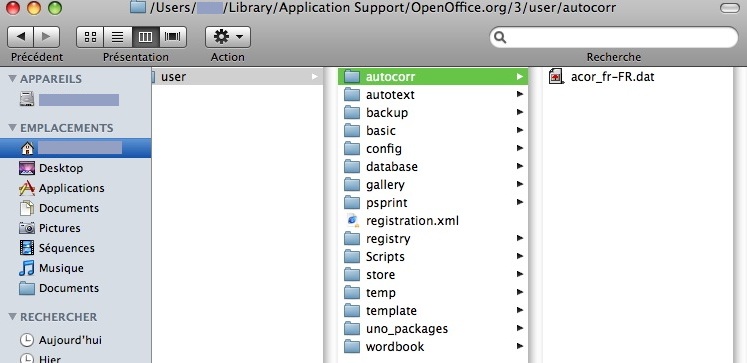The height and width of the screenshot is (363, 747).
Task: Go back with the Précédent left arrow
Action: click(x=20, y=37)
